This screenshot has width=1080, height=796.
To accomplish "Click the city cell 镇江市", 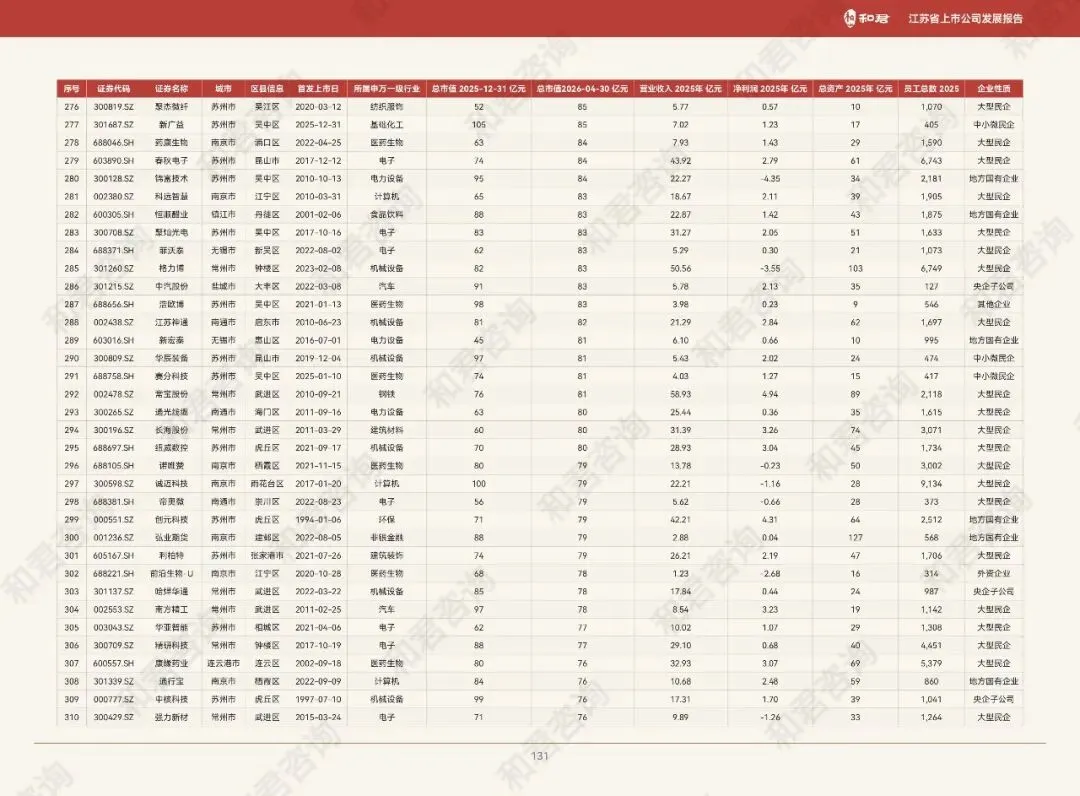I will click(x=223, y=215).
